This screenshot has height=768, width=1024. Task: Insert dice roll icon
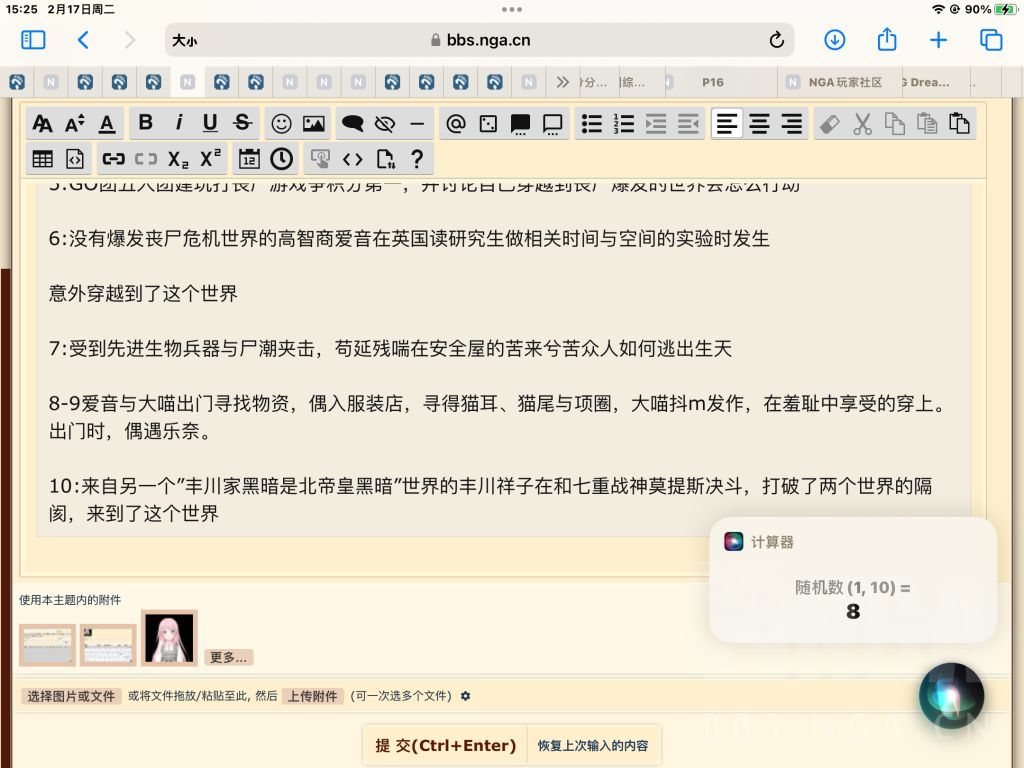[x=488, y=123]
